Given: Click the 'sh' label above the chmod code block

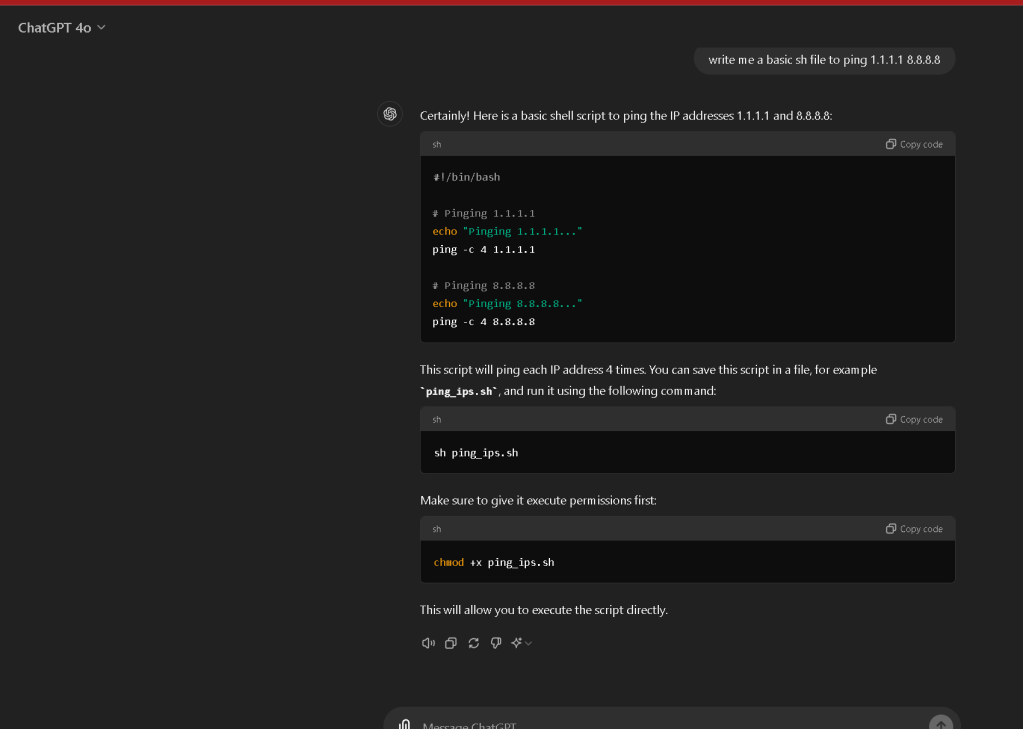Looking at the screenshot, I should pyautogui.click(x=437, y=529).
